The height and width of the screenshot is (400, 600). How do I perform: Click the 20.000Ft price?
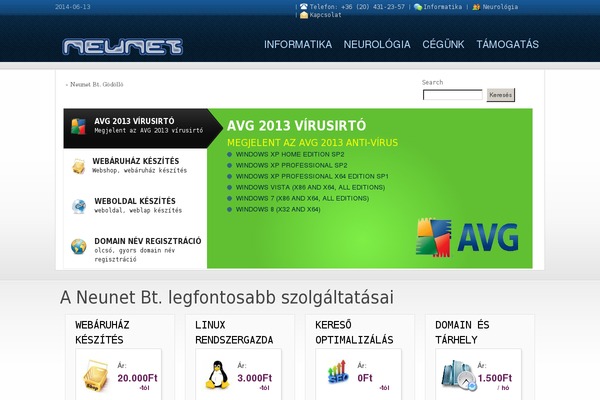(137, 378)
